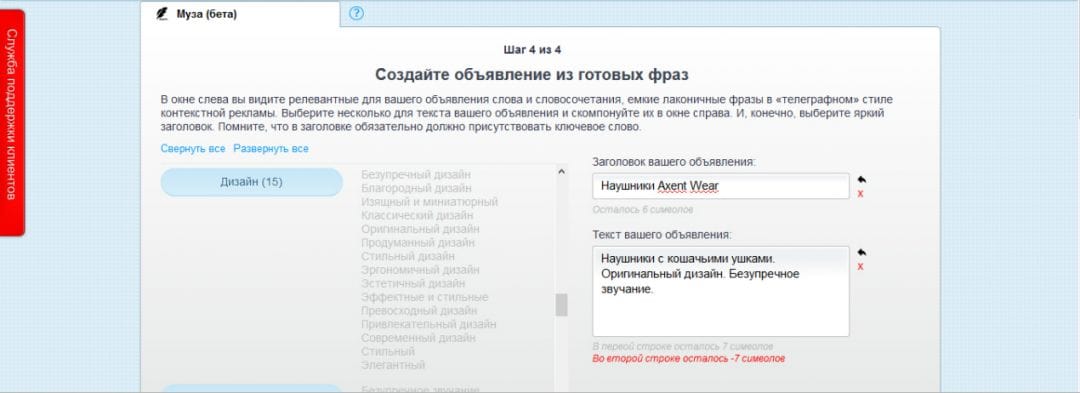Focus the Текст вашего объявления textarea
Viewport: 1080px width, 393px height.
tap(720, 291)
